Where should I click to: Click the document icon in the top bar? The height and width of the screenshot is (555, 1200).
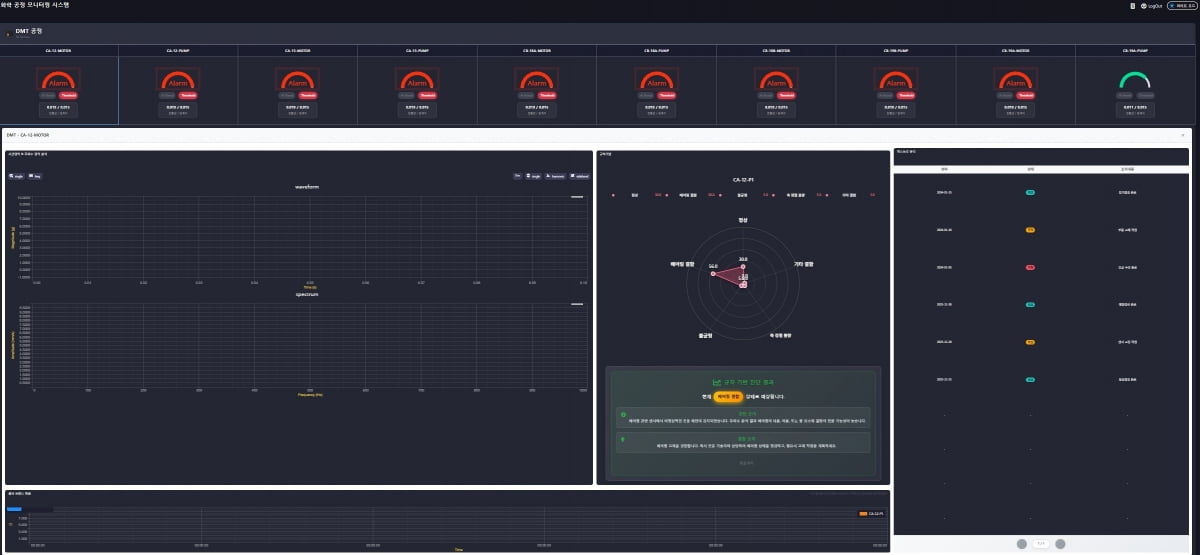1130,6
